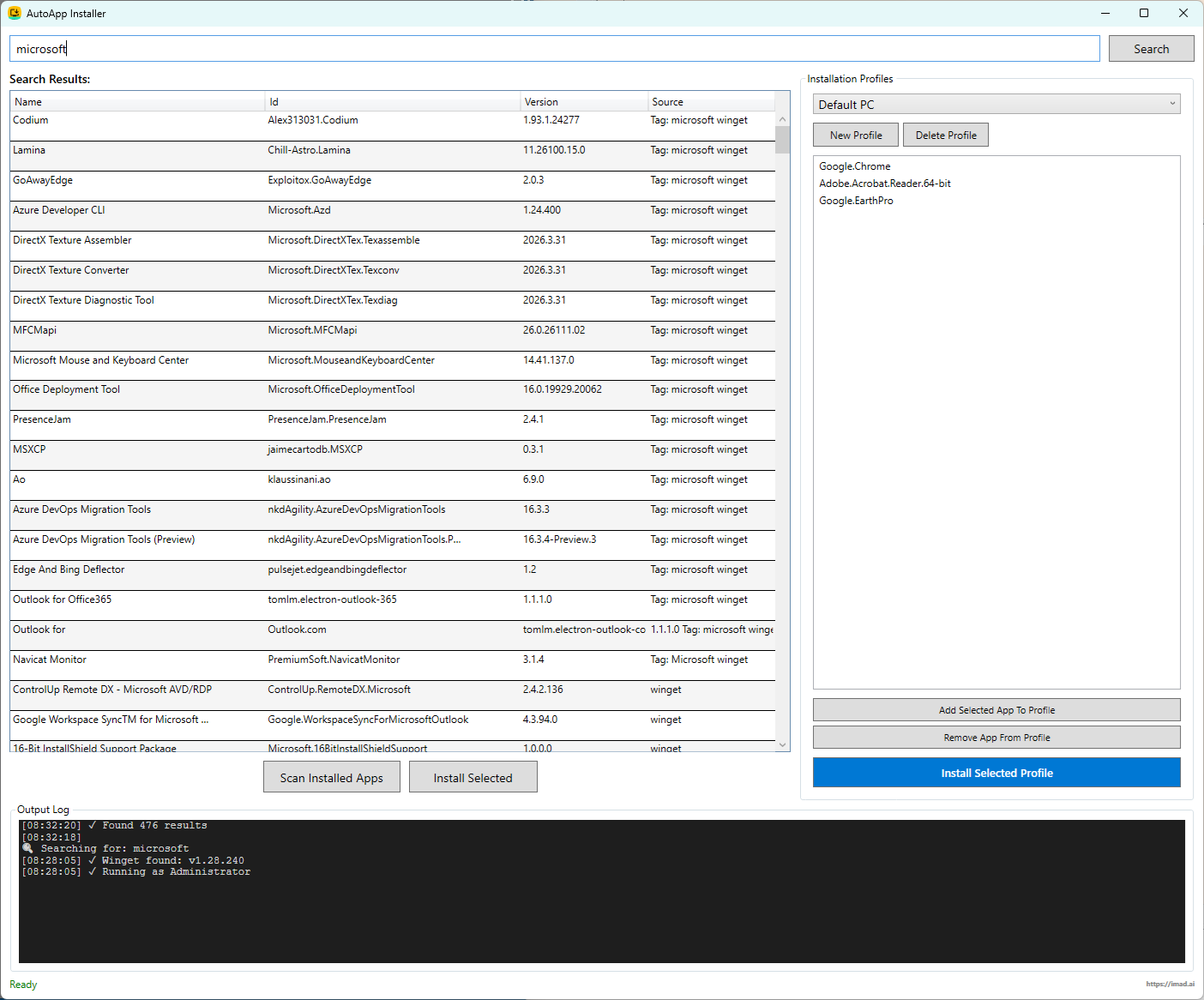Click the Delete Profile button
The image size is (1204, 1000).
[x=946, y=135]
